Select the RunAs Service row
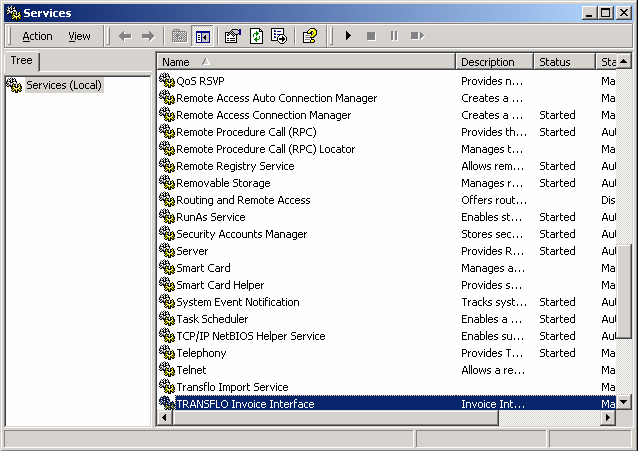This screenshot has width=638, height=451. [387, 217]
